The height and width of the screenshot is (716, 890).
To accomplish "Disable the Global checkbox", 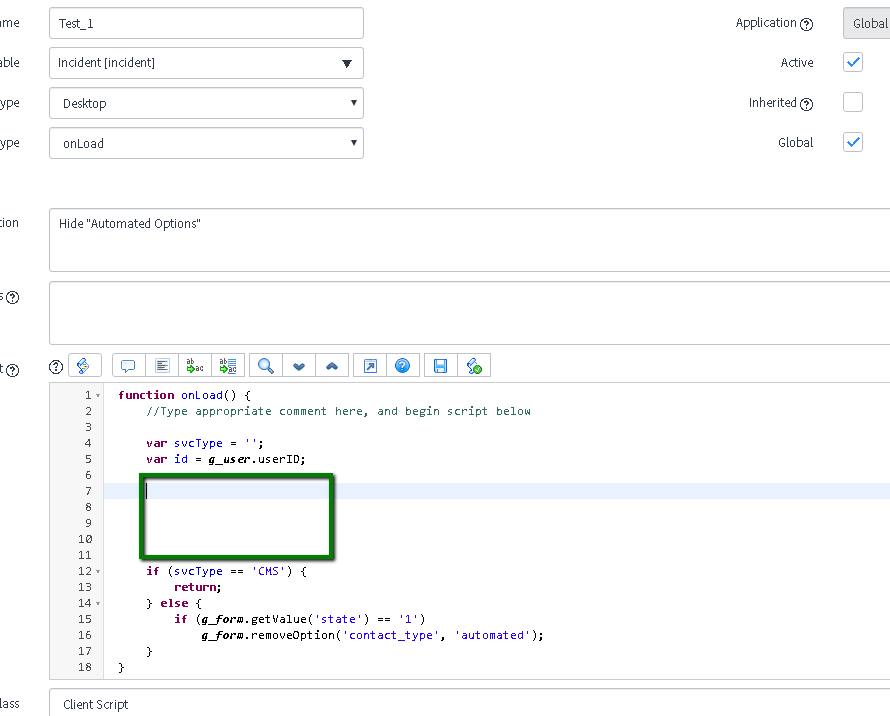I will (x=852, y=142).
